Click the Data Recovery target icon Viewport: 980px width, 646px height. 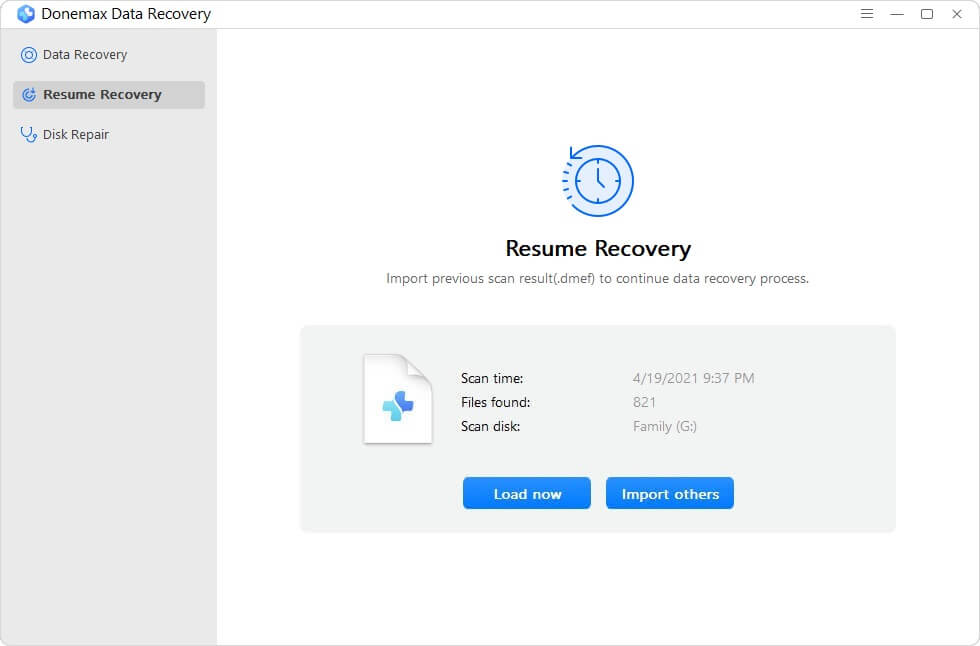[29, 55]
